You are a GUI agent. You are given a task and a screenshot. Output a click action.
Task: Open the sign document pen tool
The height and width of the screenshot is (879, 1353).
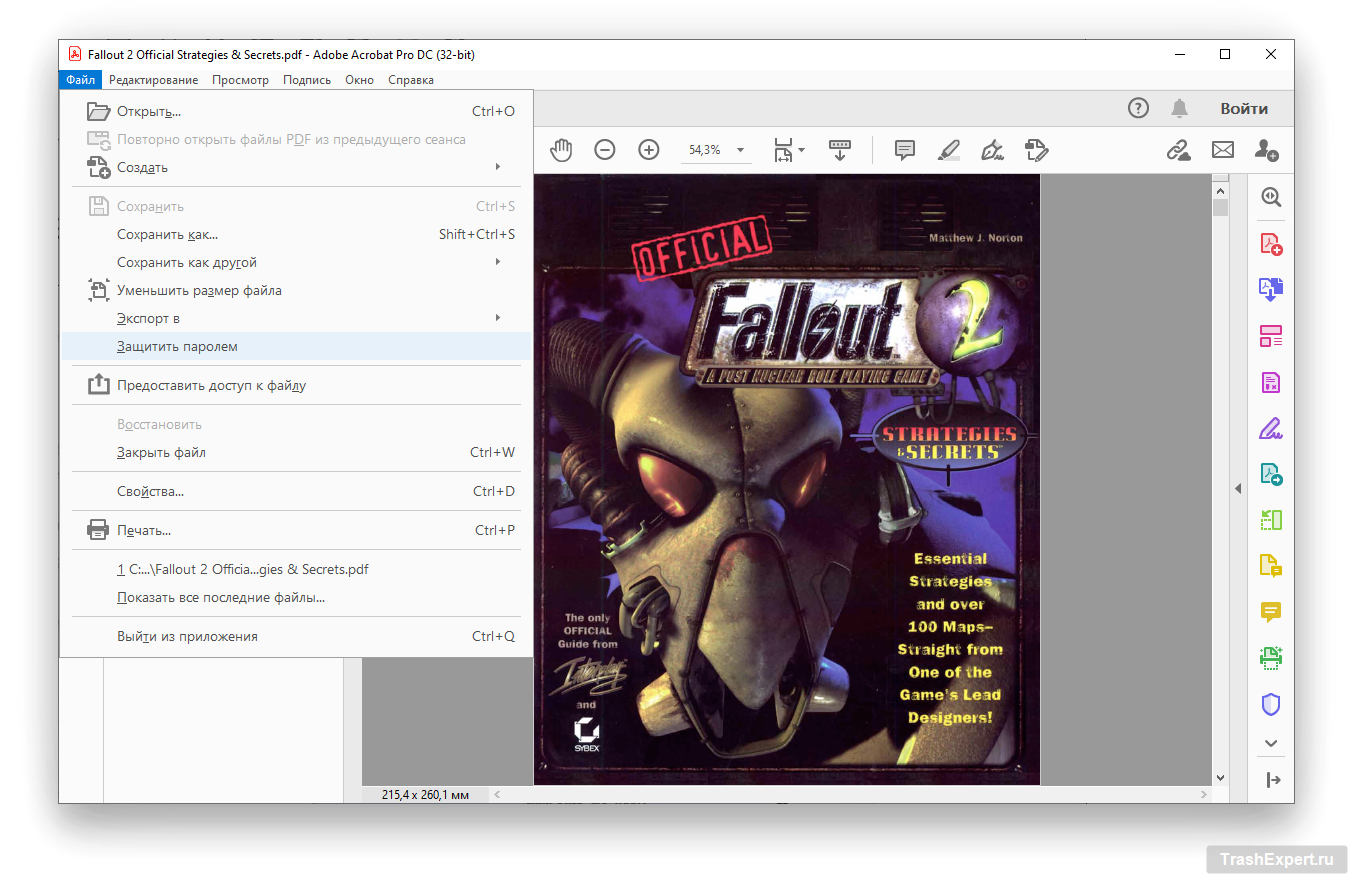click(992, 150)
